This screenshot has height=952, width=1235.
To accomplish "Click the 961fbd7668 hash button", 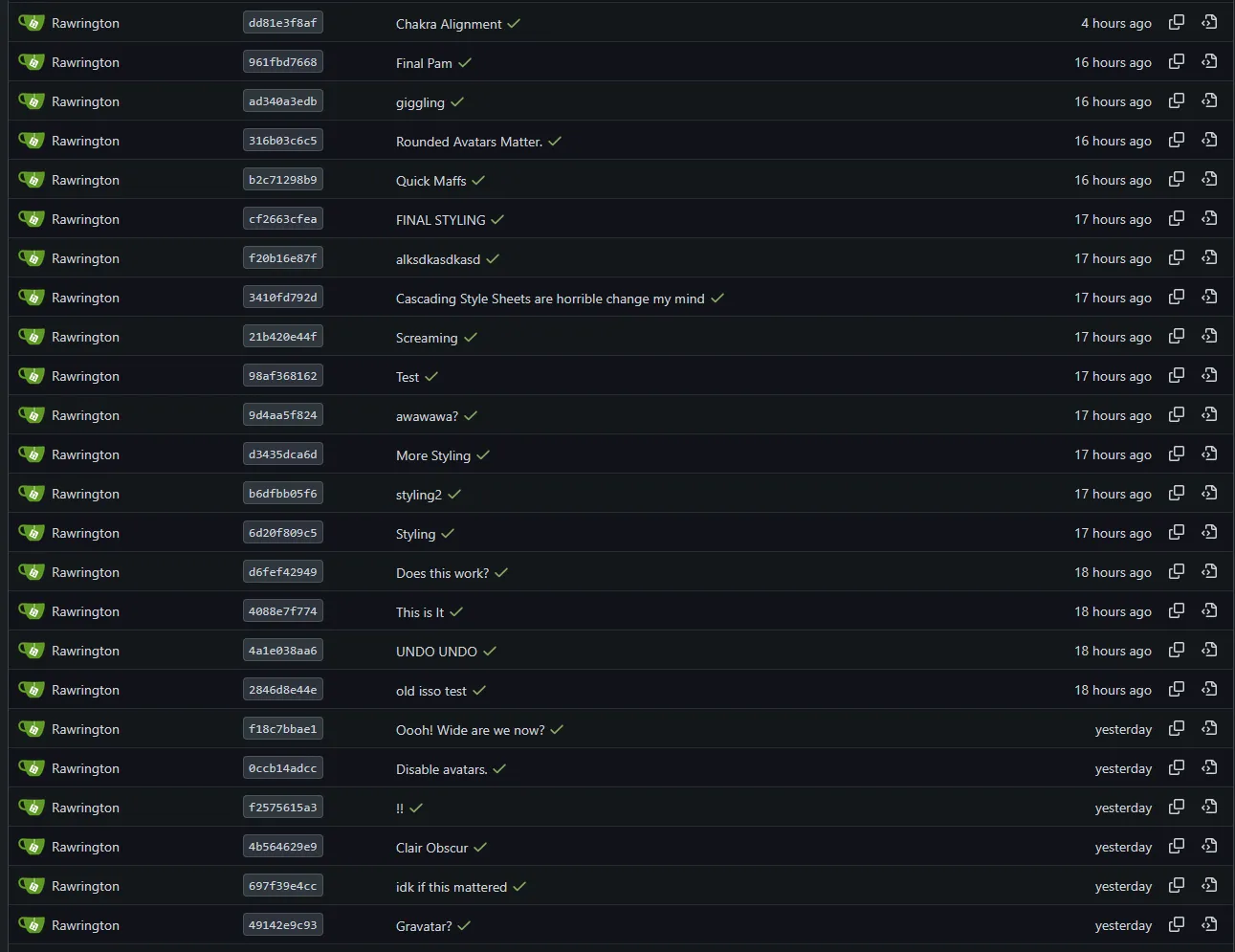I will pos(282,61).
